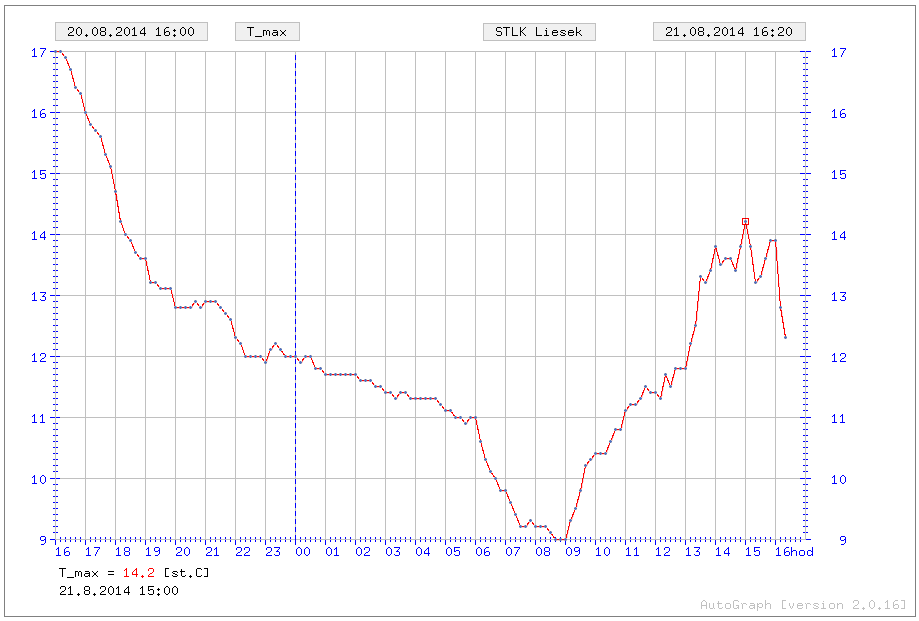This screenshot has height=621, width=919.
Task: Click the 16hod label at x-axis end
Action: click(795, 552)
